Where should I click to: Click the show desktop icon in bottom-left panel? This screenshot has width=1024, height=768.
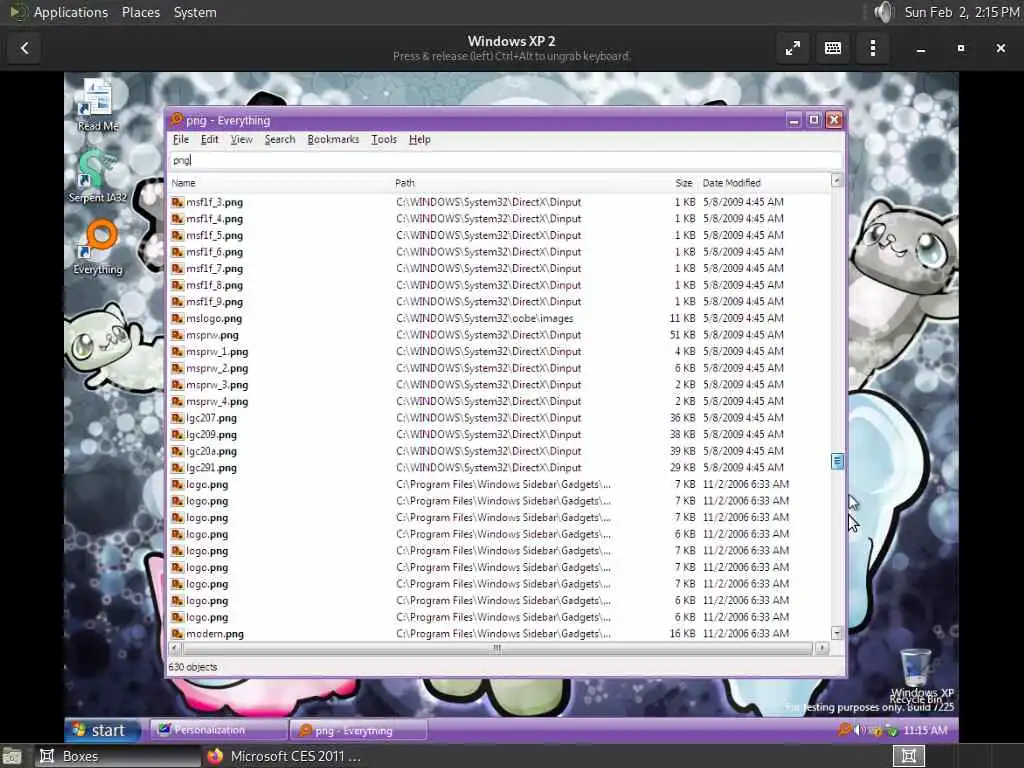[x=11, y=756]
